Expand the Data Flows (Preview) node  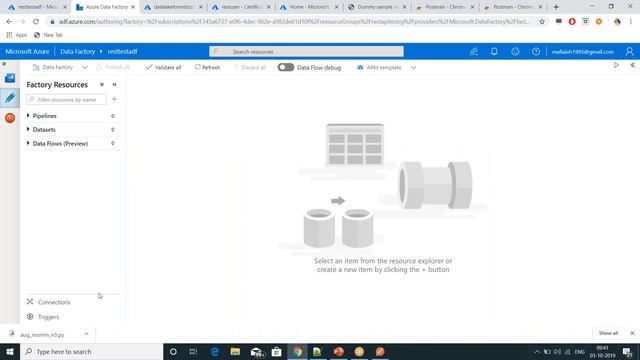(x=28, y=143)
